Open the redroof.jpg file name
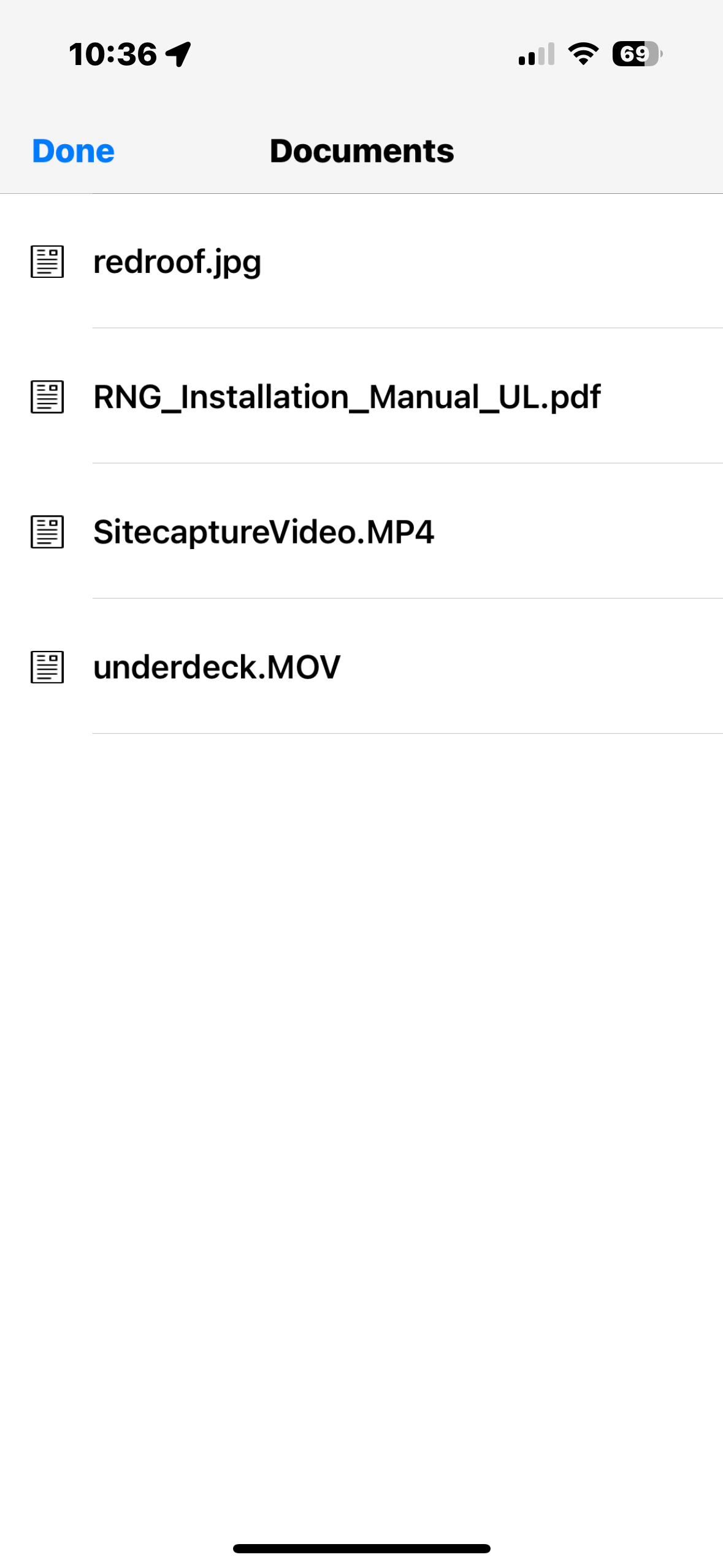The width and height of the screenshot is (723, 1568). 177,262
